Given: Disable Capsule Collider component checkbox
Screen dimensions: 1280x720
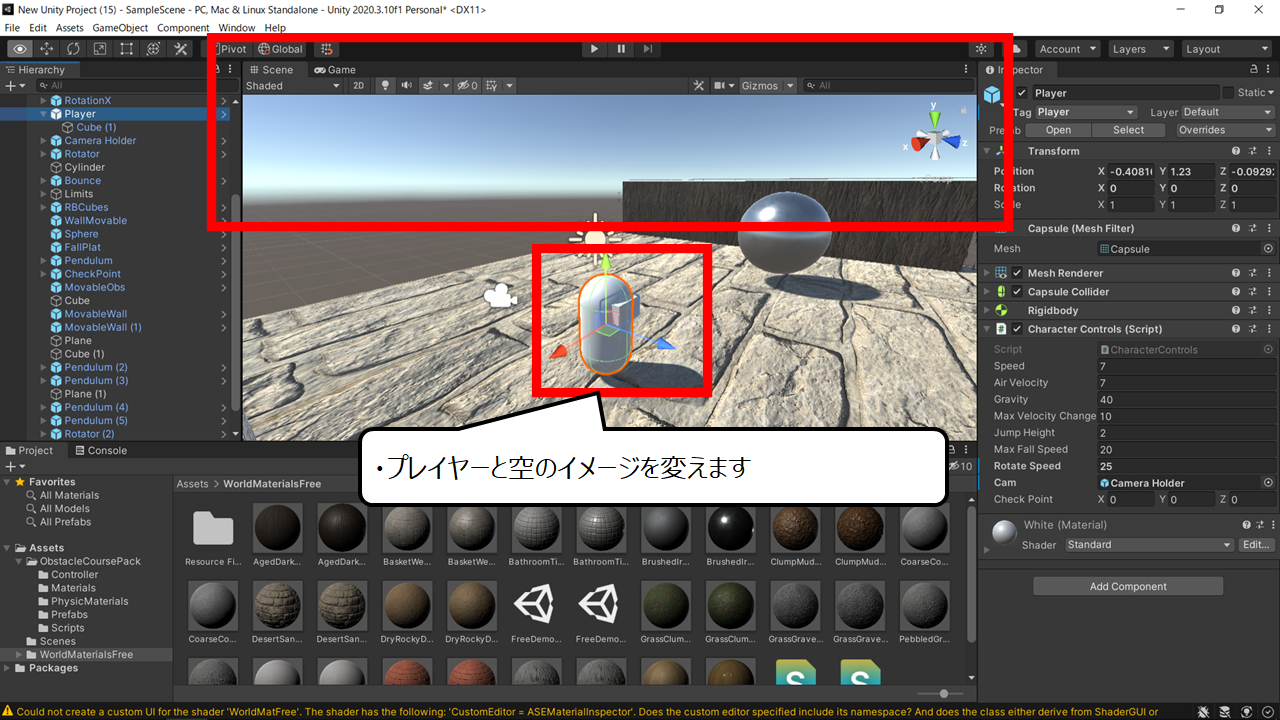Looking at the screenshot, I should click(x=1018, y=292).
